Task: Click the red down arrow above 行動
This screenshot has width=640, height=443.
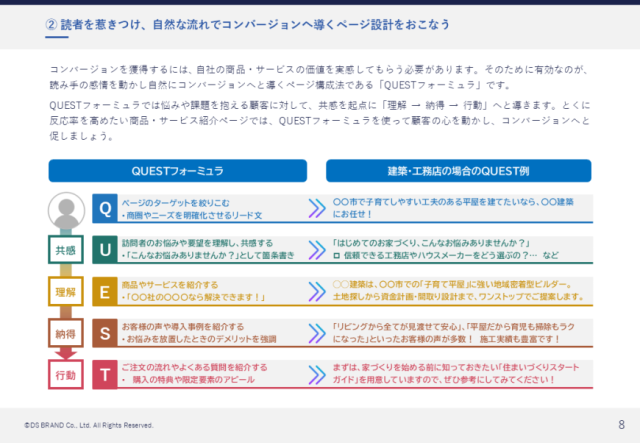Action: tap(66, 354)
